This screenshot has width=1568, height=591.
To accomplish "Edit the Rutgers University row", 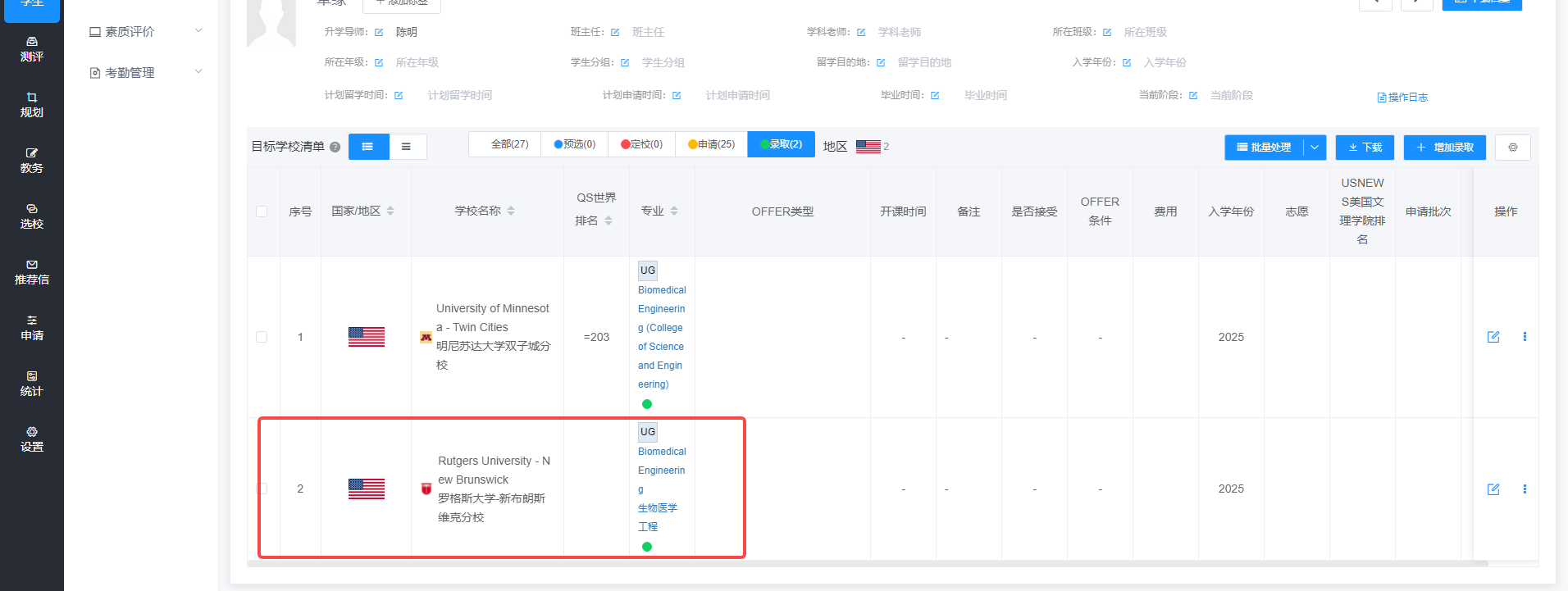I will click(1493, 489).
